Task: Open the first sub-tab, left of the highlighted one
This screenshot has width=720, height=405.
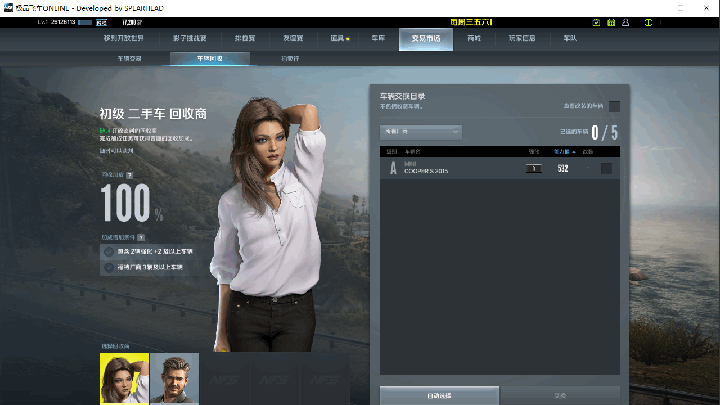Action: point(129,59)
